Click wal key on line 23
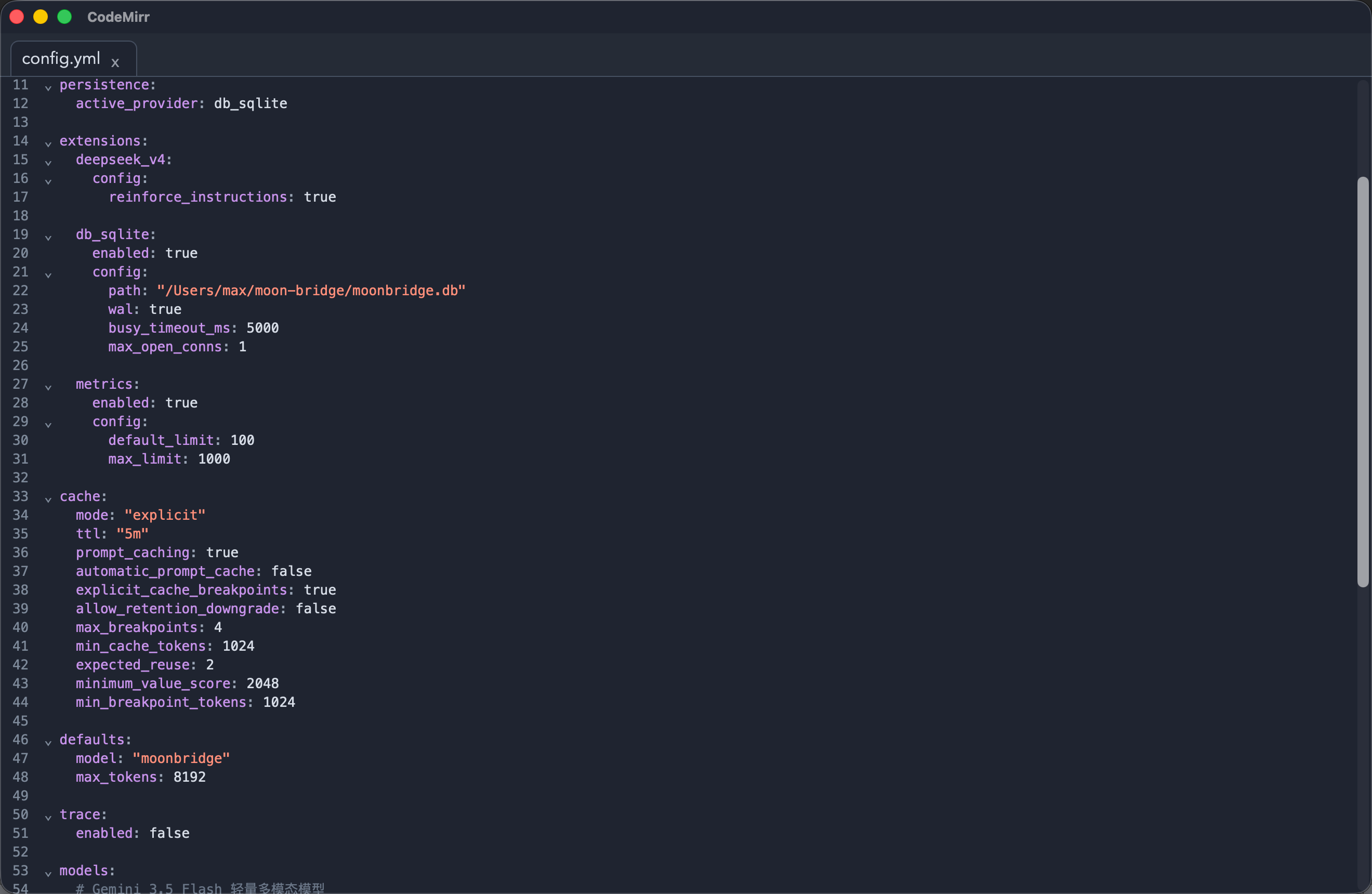 point(121,310)
